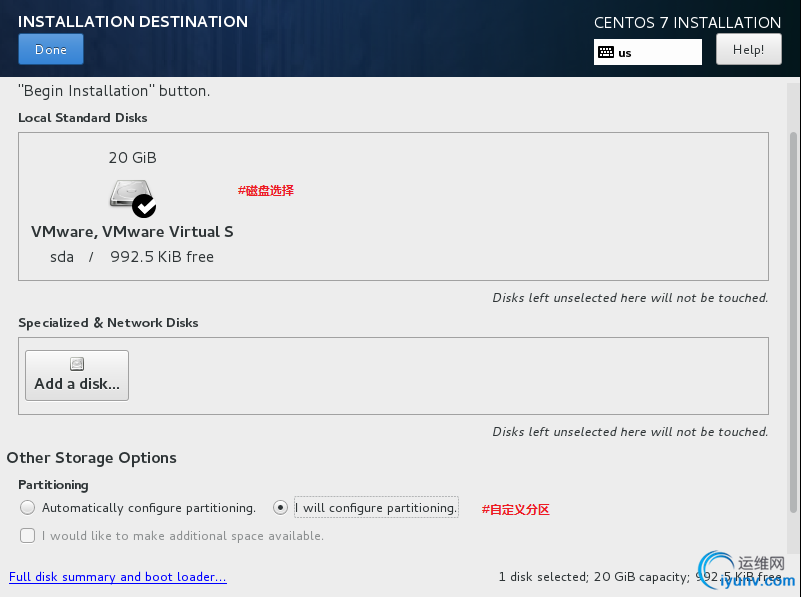
Task: Click the VMware, VMware Virtual S disk label
Action: [132, 232]
